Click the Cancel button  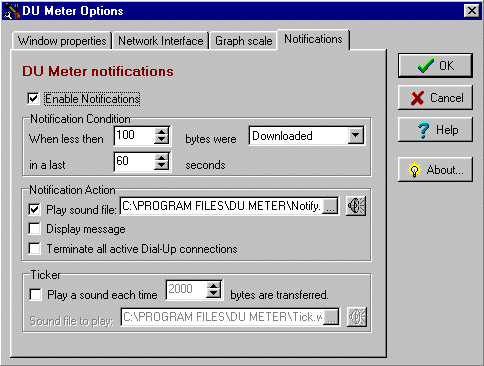pos(435,98)
